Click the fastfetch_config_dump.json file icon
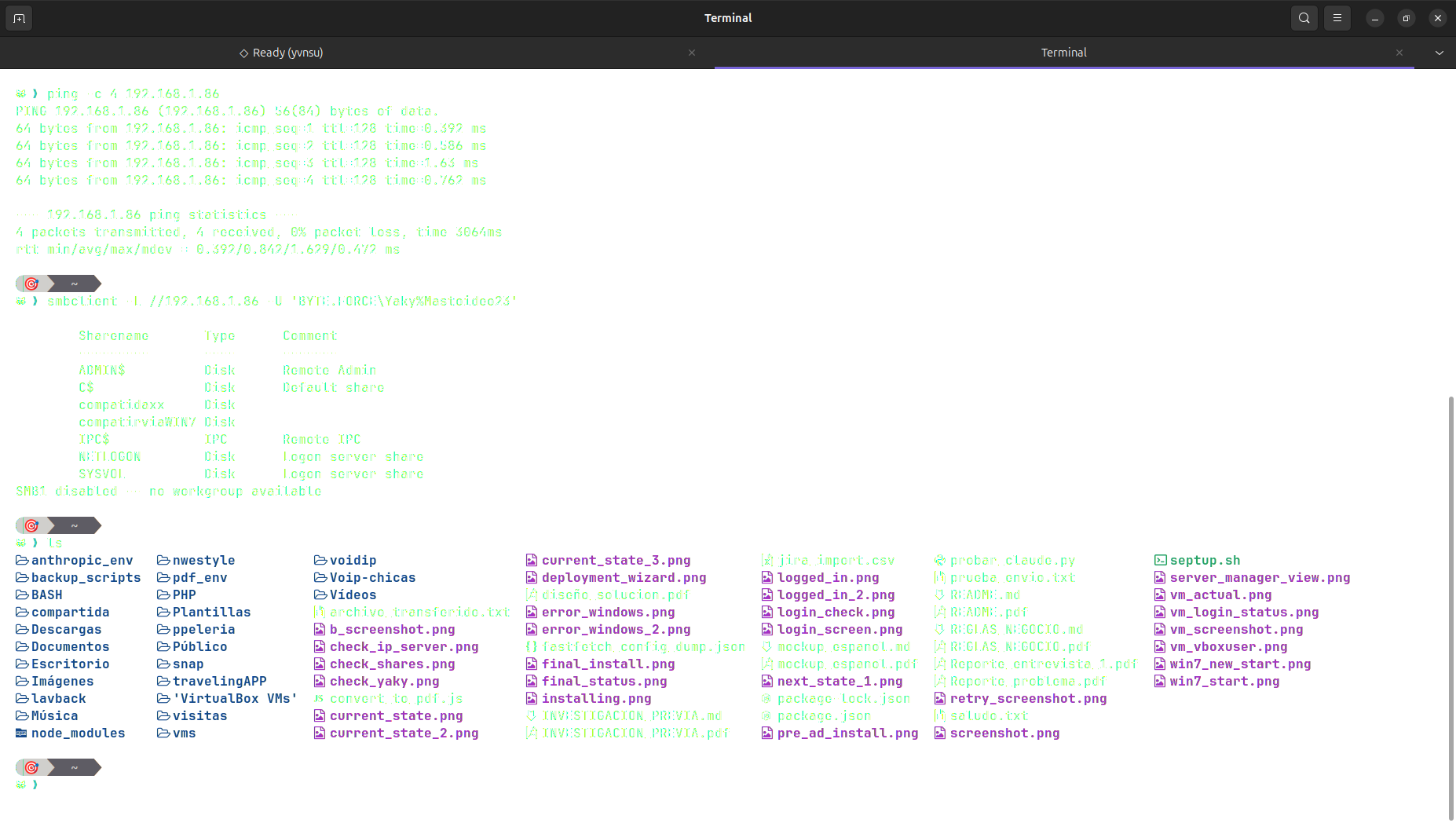The height and width of the screenshot is (823, 1456). (x=532, y=646)
